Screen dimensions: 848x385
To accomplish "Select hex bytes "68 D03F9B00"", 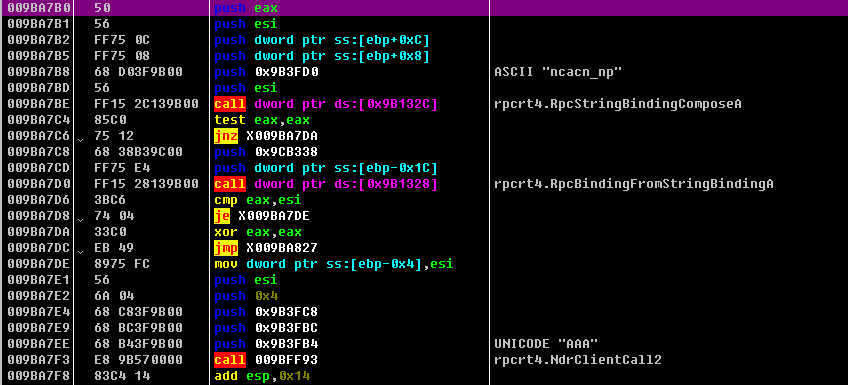I will 138,72.
